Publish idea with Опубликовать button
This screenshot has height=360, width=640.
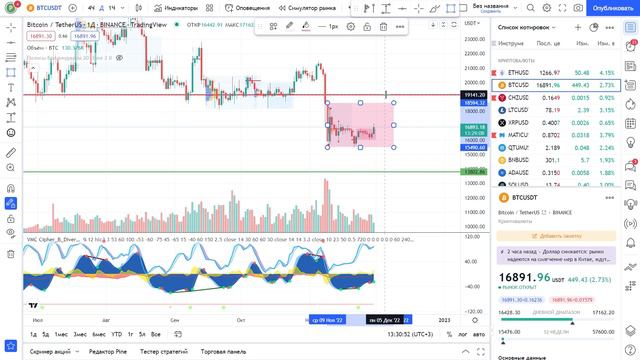(x=613, y=8)
